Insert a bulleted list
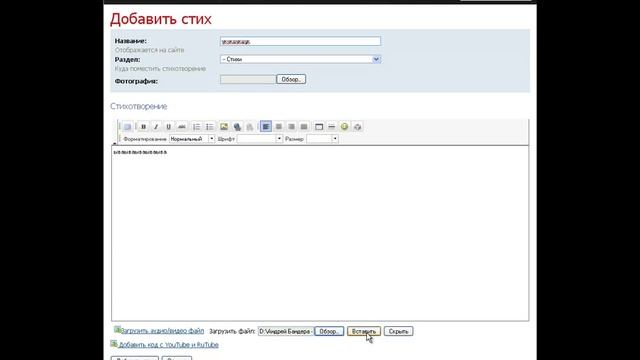This screenshot has height=360, width=640. tap(209, 127)
